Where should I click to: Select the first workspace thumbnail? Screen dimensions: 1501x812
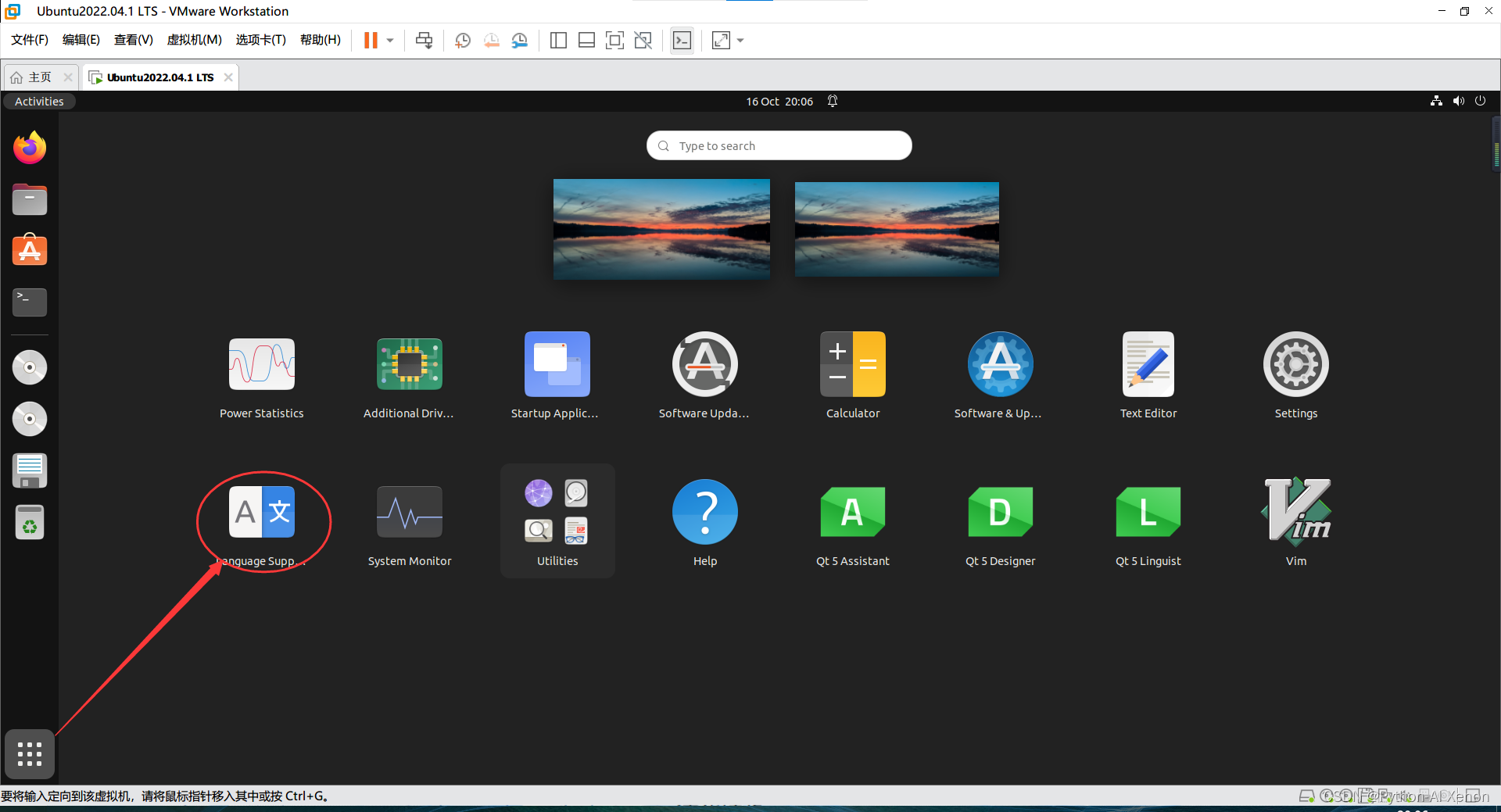(x=661, y=229)
